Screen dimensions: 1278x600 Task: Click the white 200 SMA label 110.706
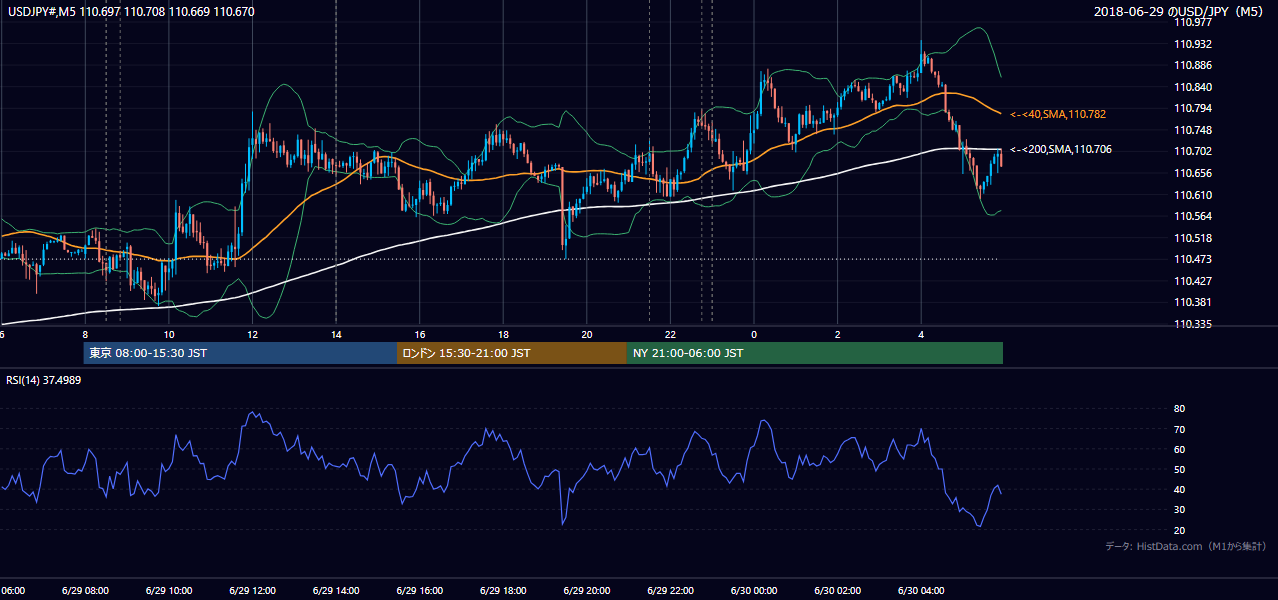tap(1060, 150)
